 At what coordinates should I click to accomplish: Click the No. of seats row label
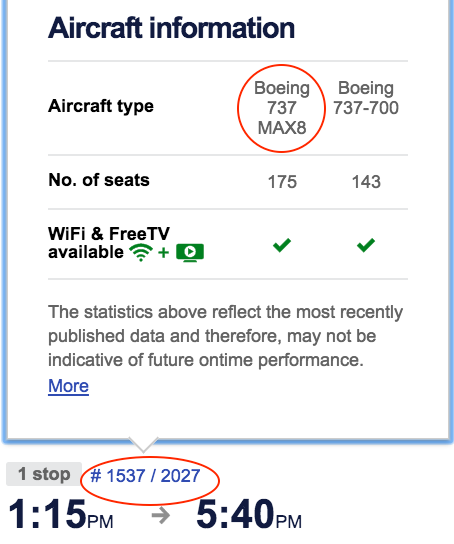pyautogui.click(x=99, y=180)
